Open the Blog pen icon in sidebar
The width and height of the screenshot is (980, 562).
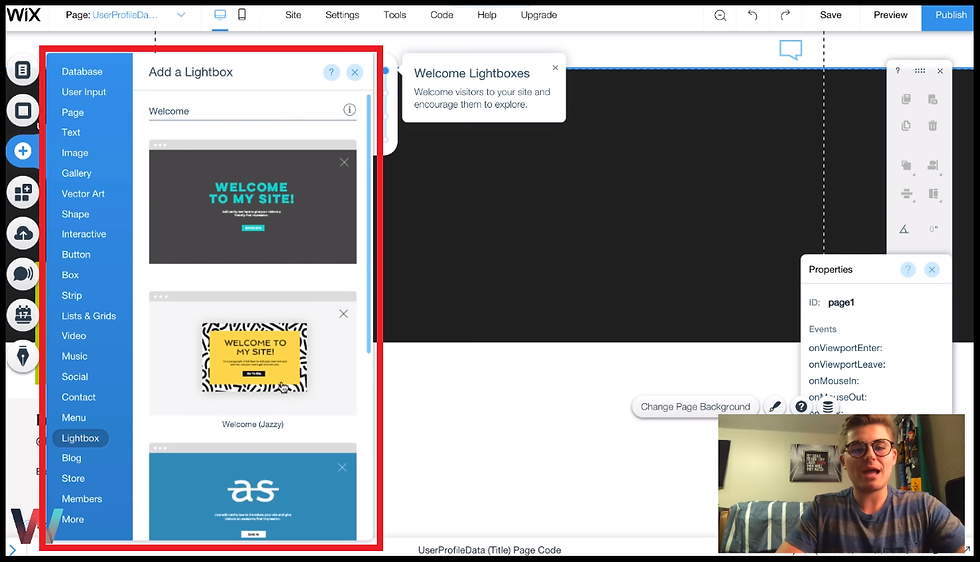point(22,356)
